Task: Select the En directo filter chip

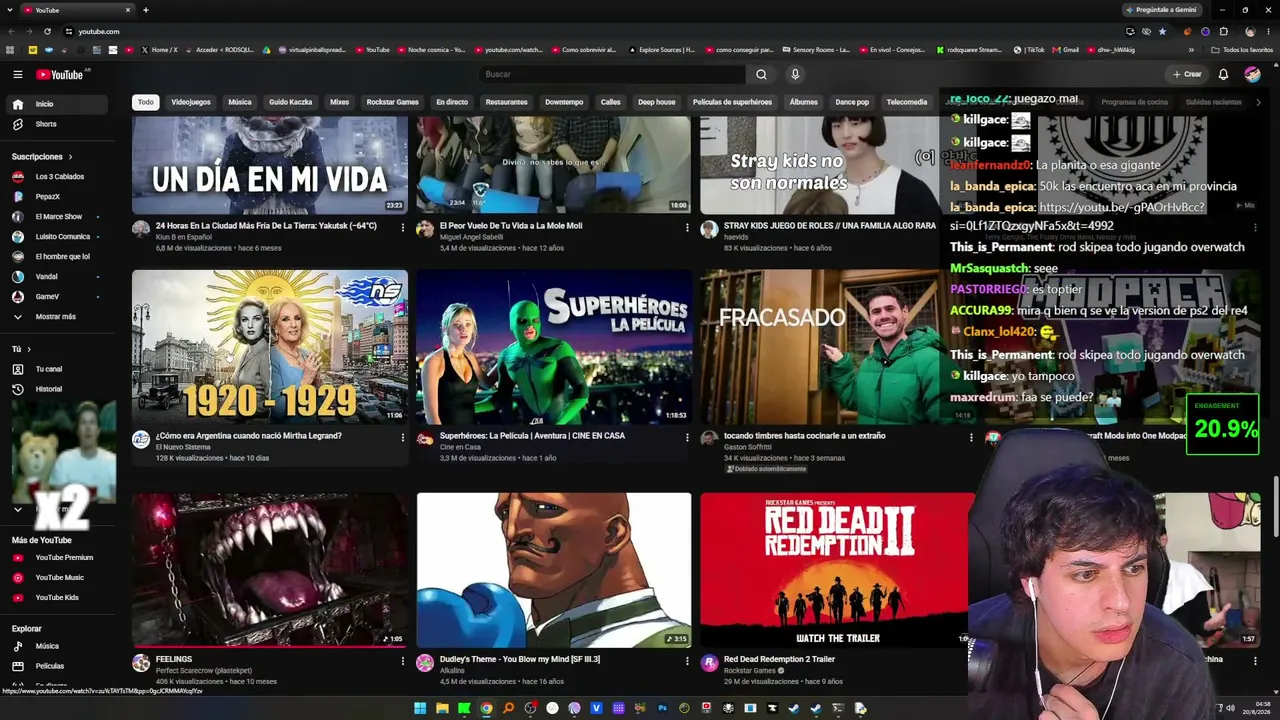Action: 452,102
